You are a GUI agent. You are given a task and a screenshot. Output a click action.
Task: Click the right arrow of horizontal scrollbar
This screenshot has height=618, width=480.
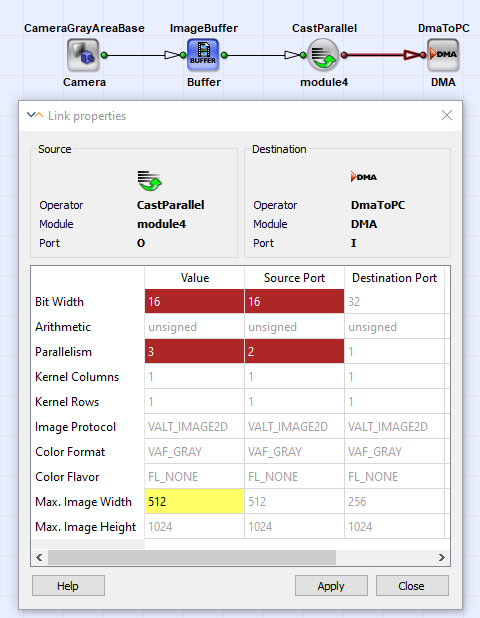pos(442,557)
